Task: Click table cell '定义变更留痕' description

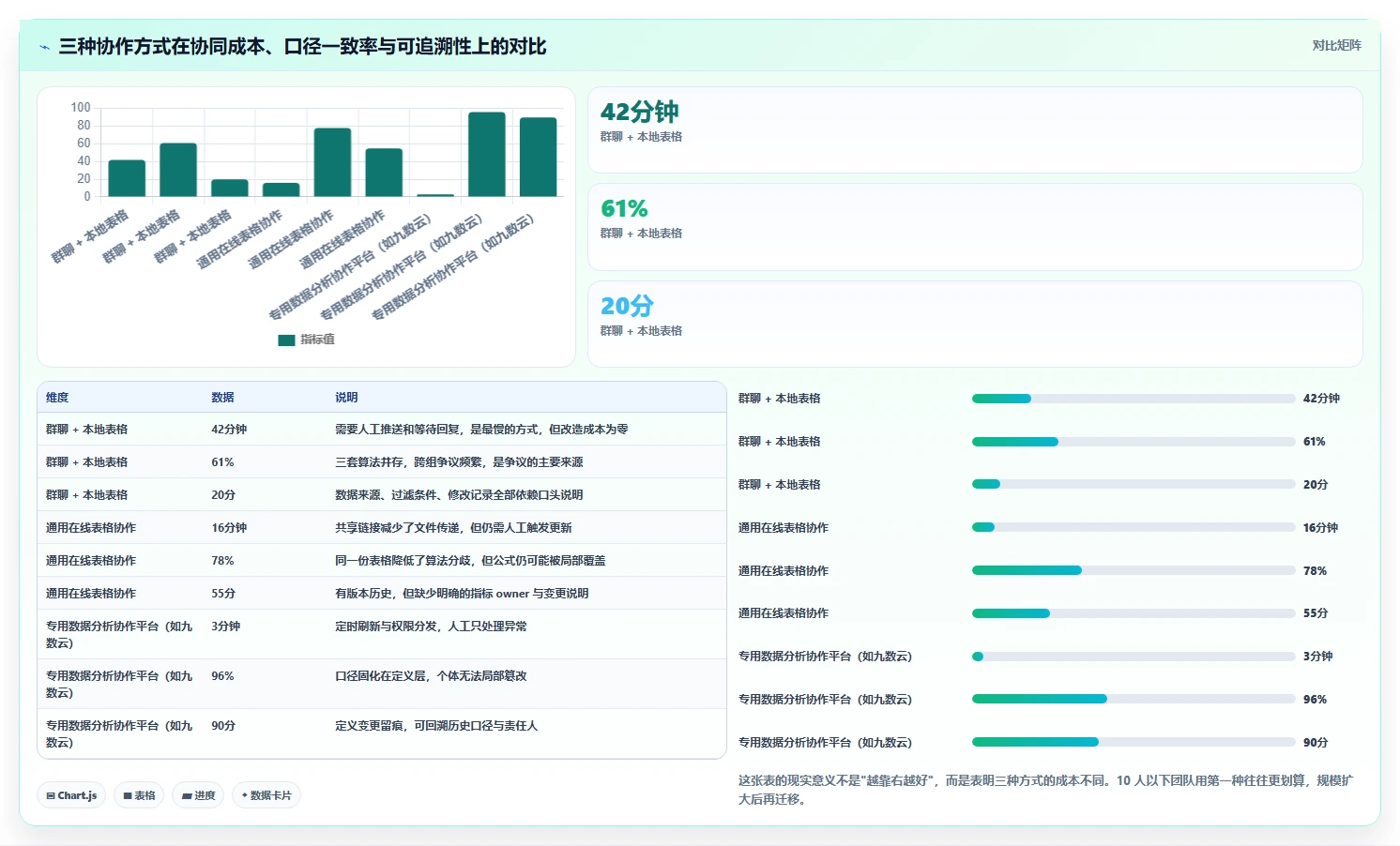Action: pyautogui.click(x=436, y=726)
